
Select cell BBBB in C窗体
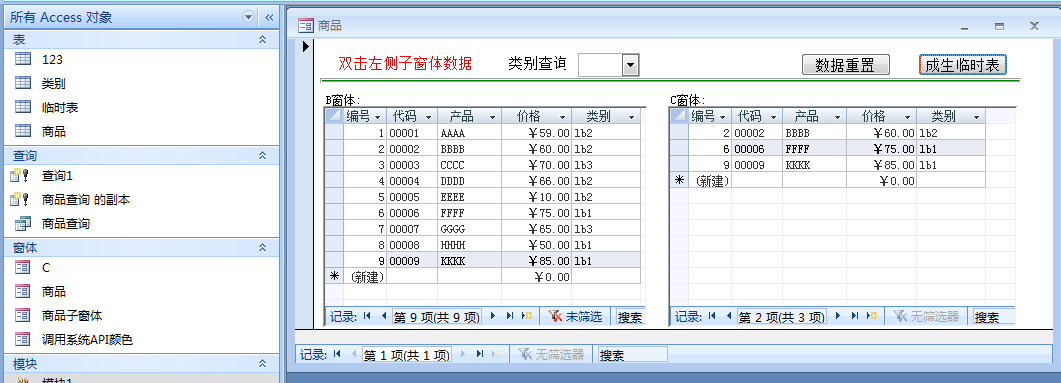point(814,133)
